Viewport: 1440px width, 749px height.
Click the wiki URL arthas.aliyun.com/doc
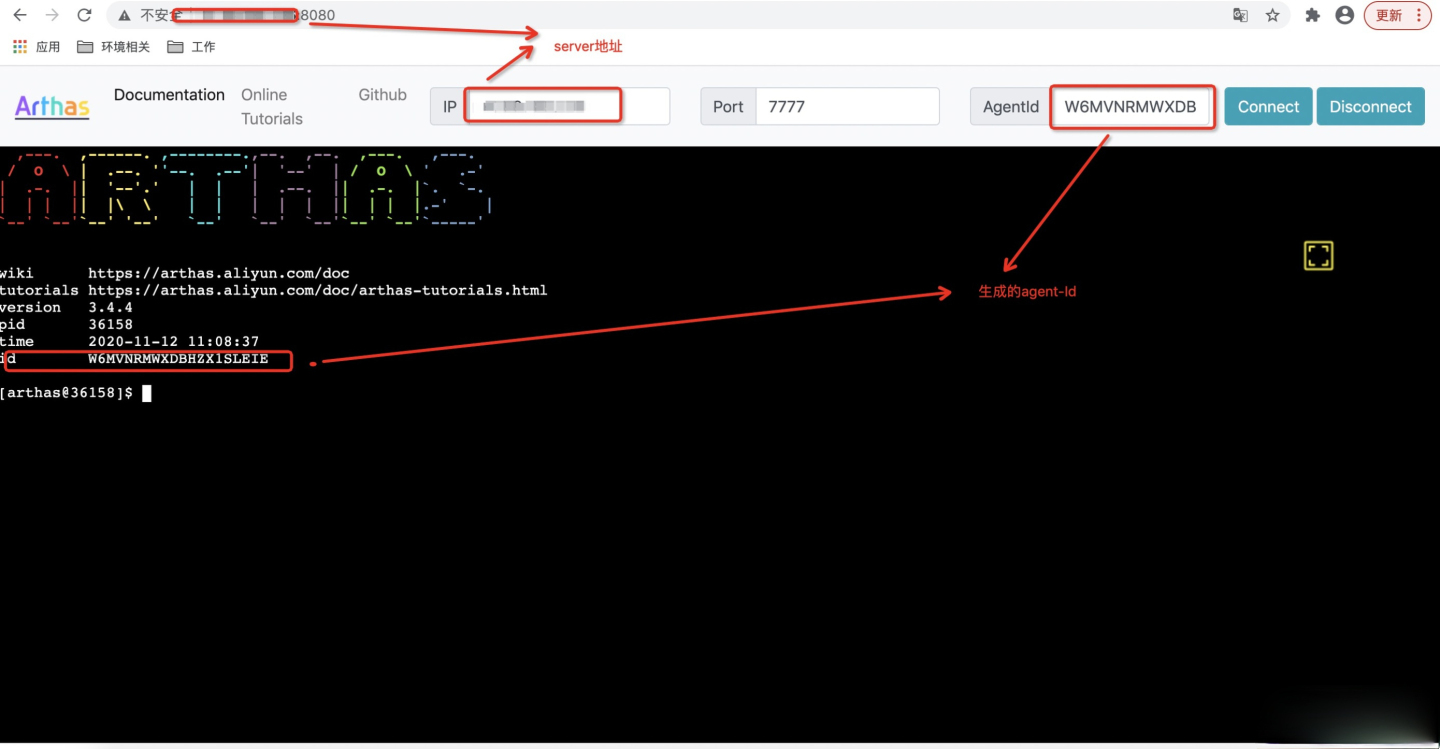(219, 273)
